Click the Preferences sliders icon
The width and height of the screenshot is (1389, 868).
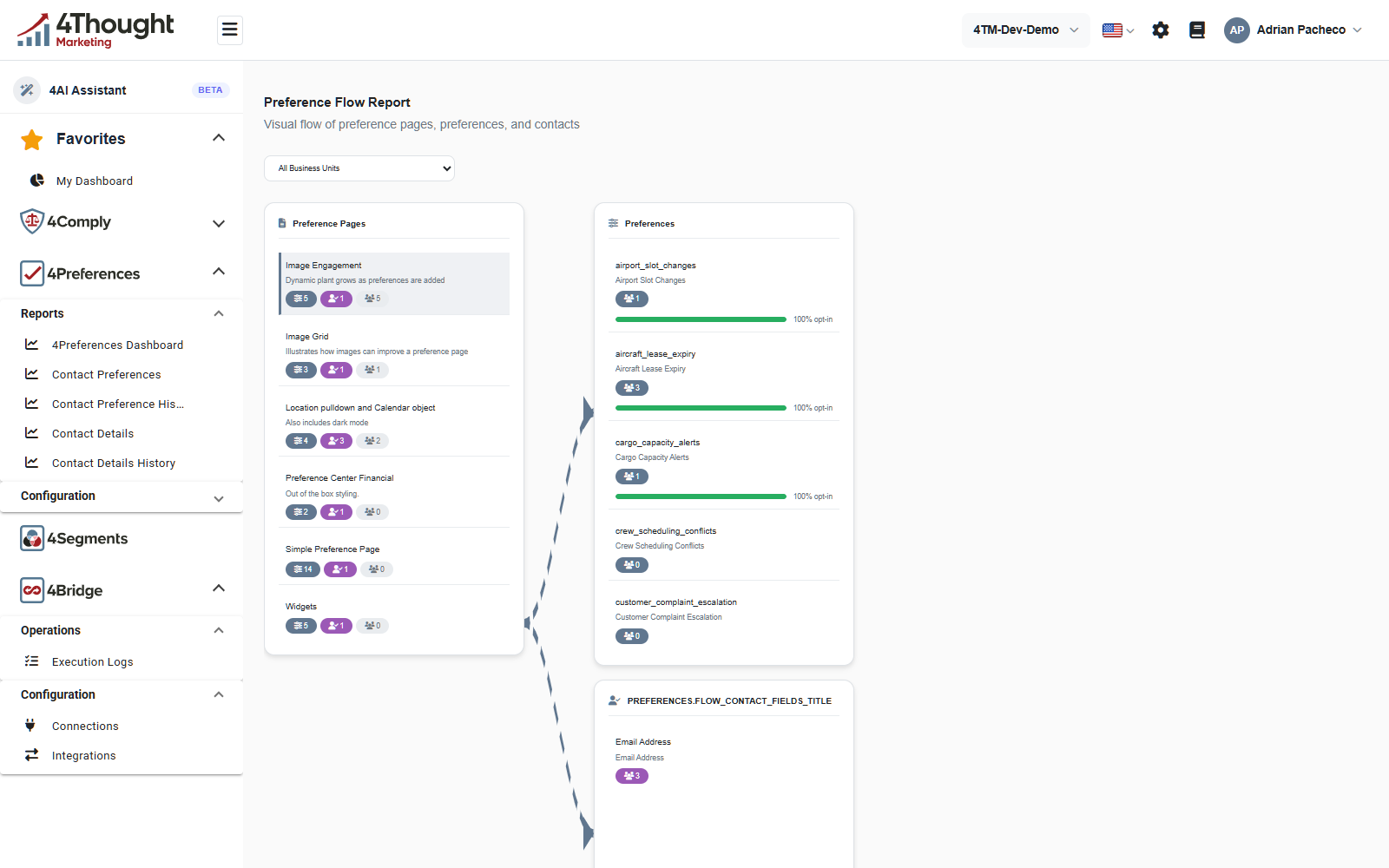tap(614, 223)
